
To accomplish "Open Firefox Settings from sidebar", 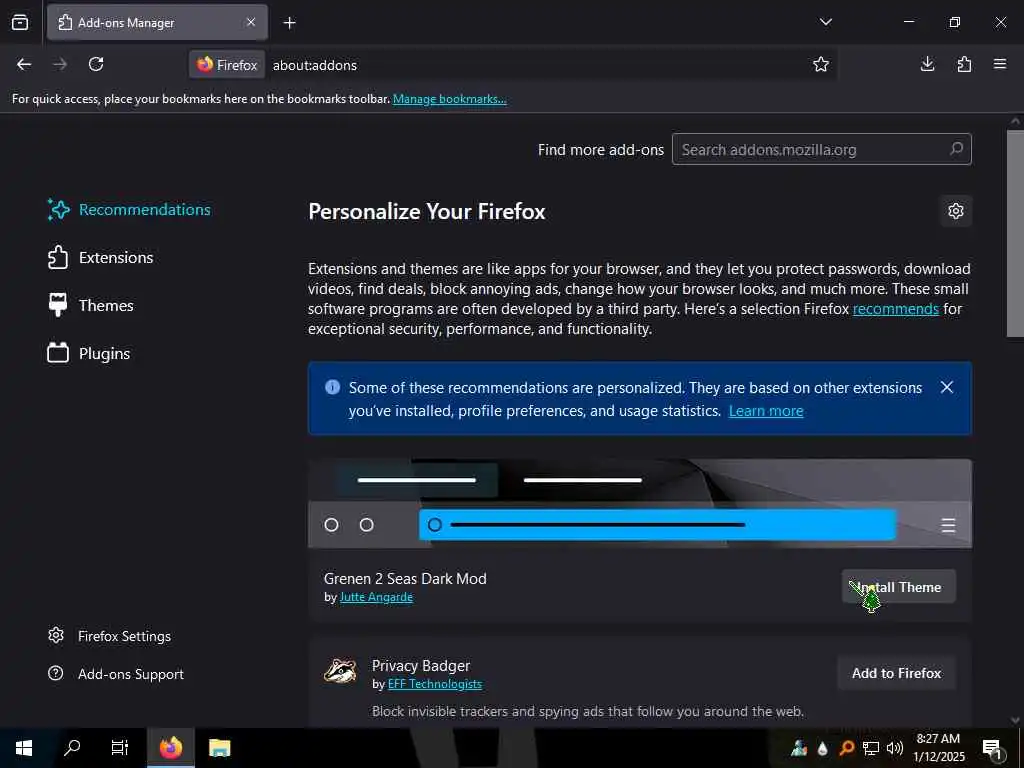I will [x=110, y=636].
